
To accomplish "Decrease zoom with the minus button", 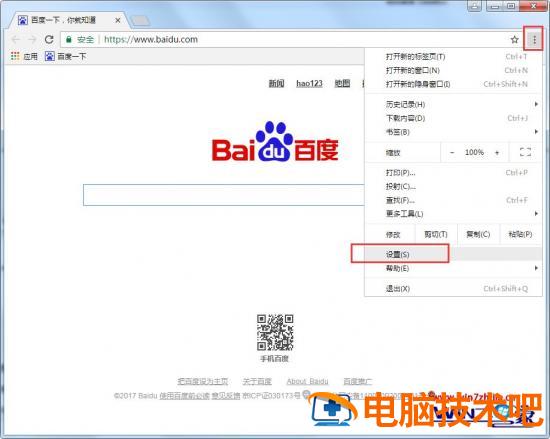I will click(452, 153).
